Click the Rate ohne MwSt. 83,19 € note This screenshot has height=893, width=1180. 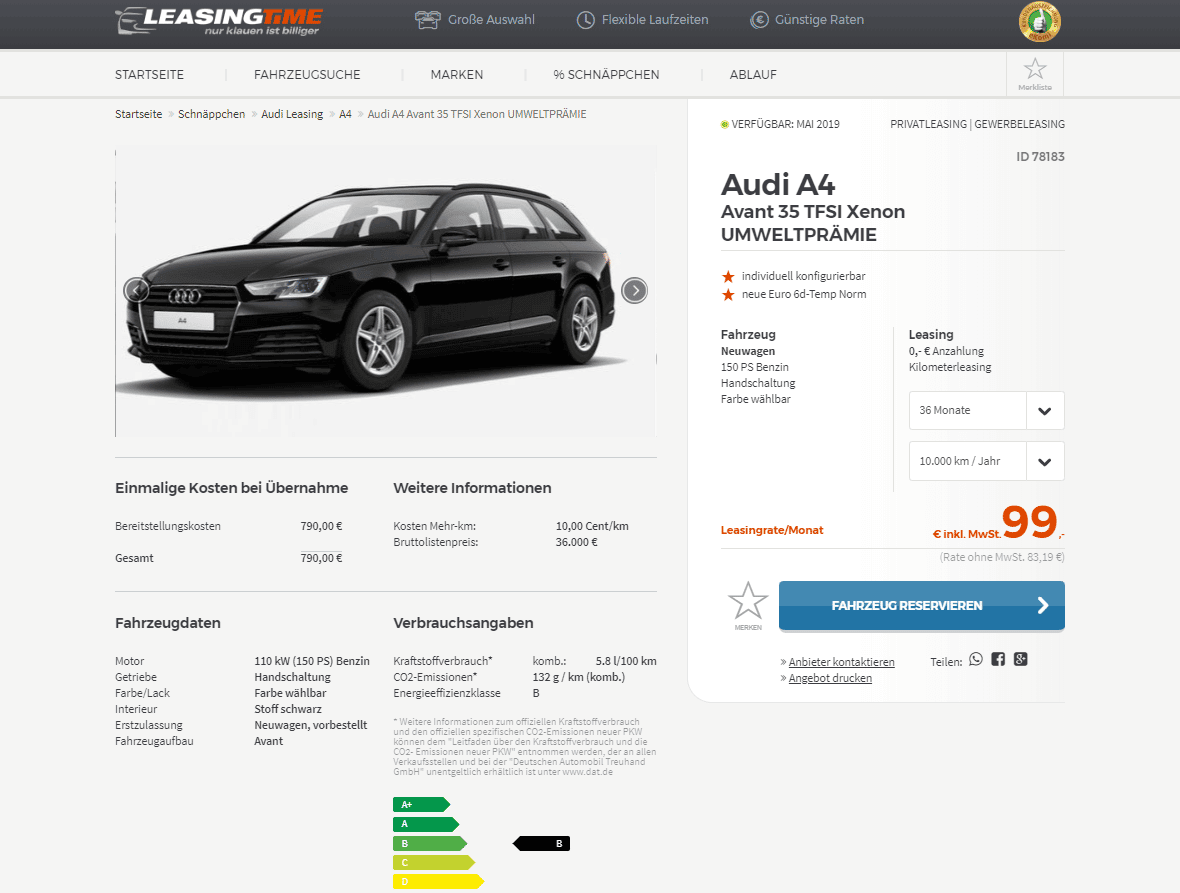[x=1002, y=557]
